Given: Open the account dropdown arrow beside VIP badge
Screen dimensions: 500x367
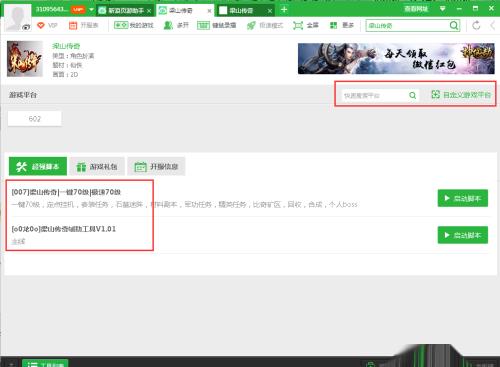Looking at the screenshot, I should [x=91, y=10].
